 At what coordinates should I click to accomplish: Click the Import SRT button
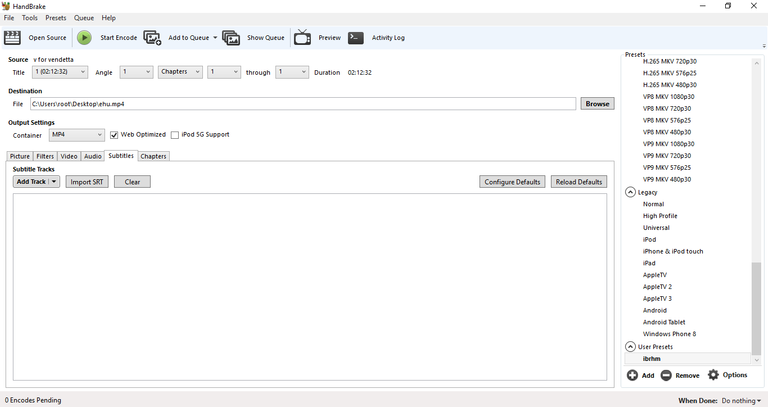[x=87, y=182]
